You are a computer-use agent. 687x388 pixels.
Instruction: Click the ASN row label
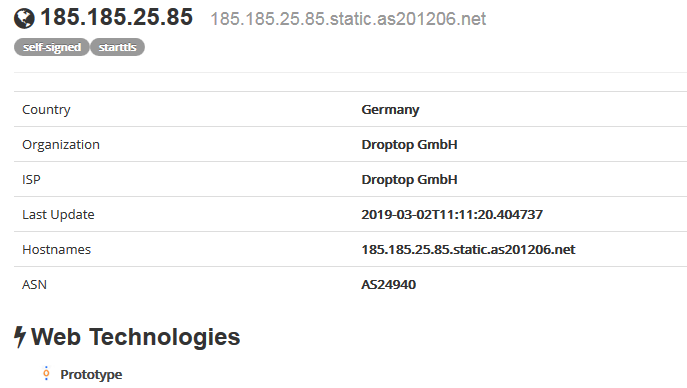pos(34,285)
